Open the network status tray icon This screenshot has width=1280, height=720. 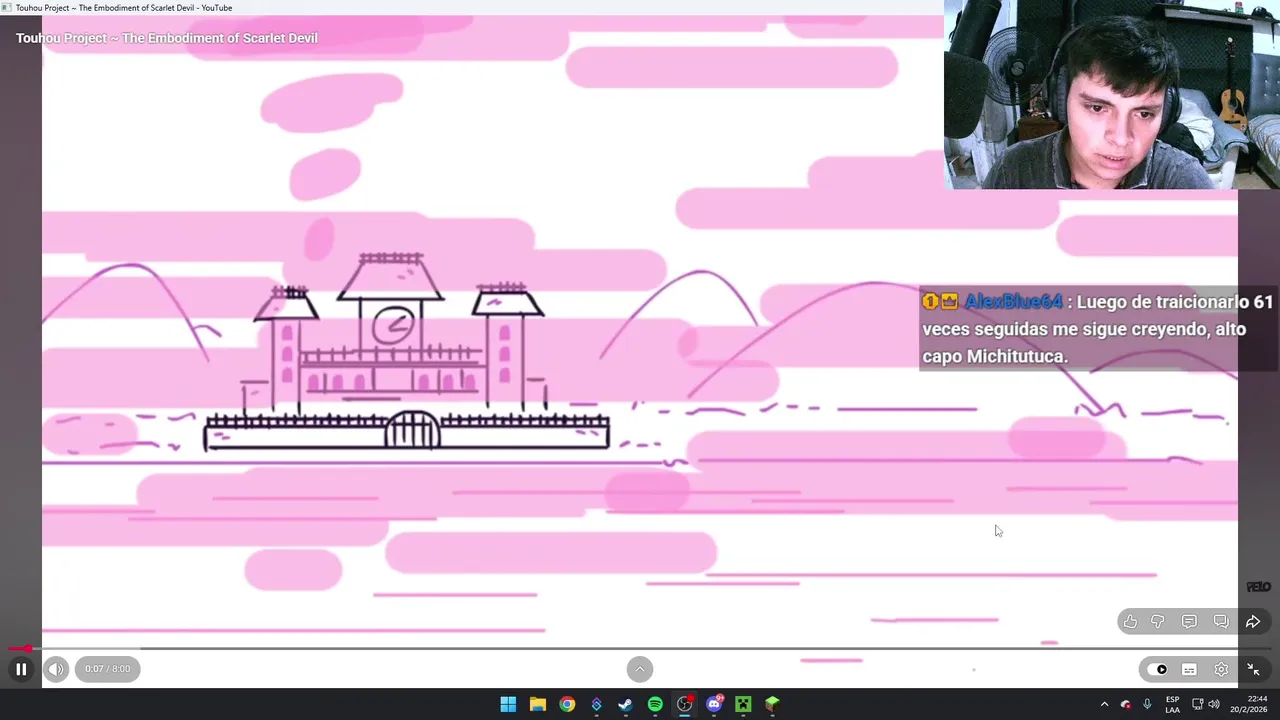[x=1197, y=704]
